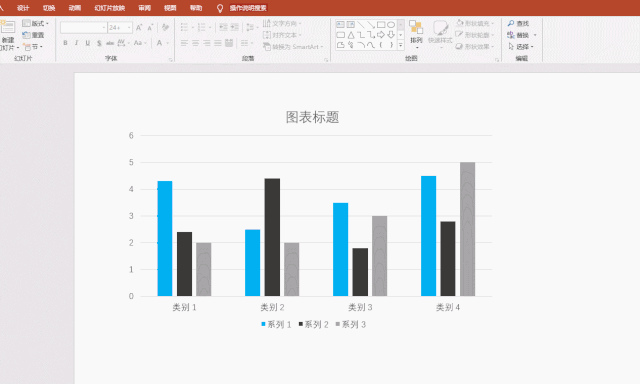Viewport: 640px width, 384px height.
Task: Click the 查找 (Find) magnifier icon
Action: pos(511,24)
